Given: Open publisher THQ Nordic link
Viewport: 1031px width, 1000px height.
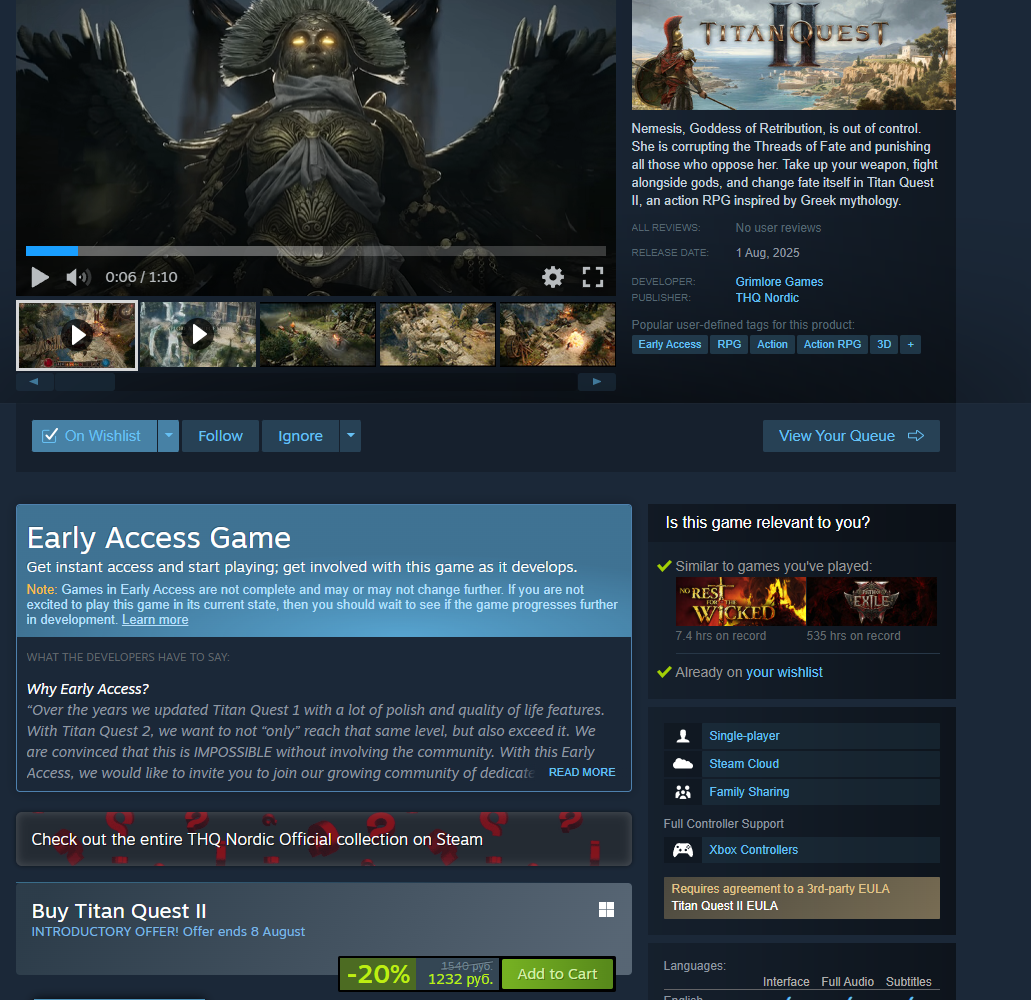Looking at the screenshot, I should click(x=767, y=298).
